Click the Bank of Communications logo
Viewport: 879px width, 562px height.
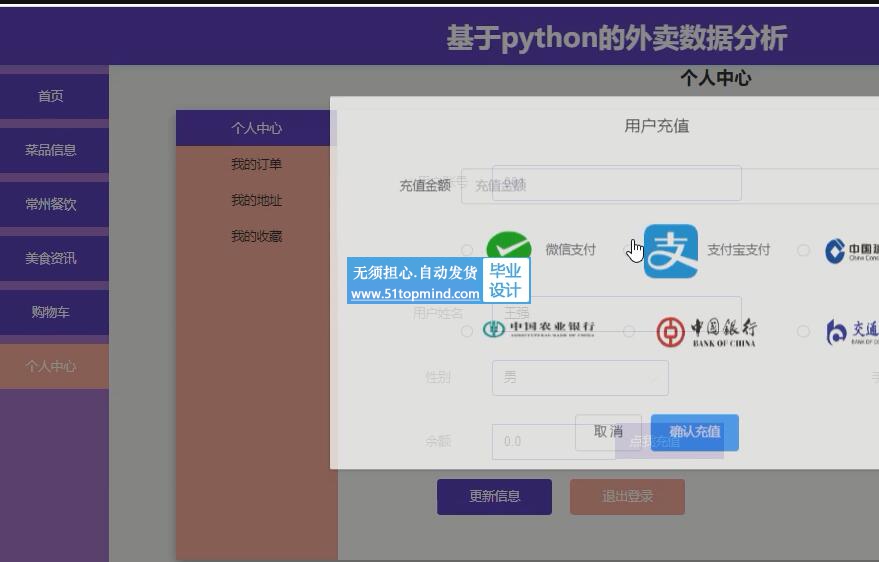852,332
